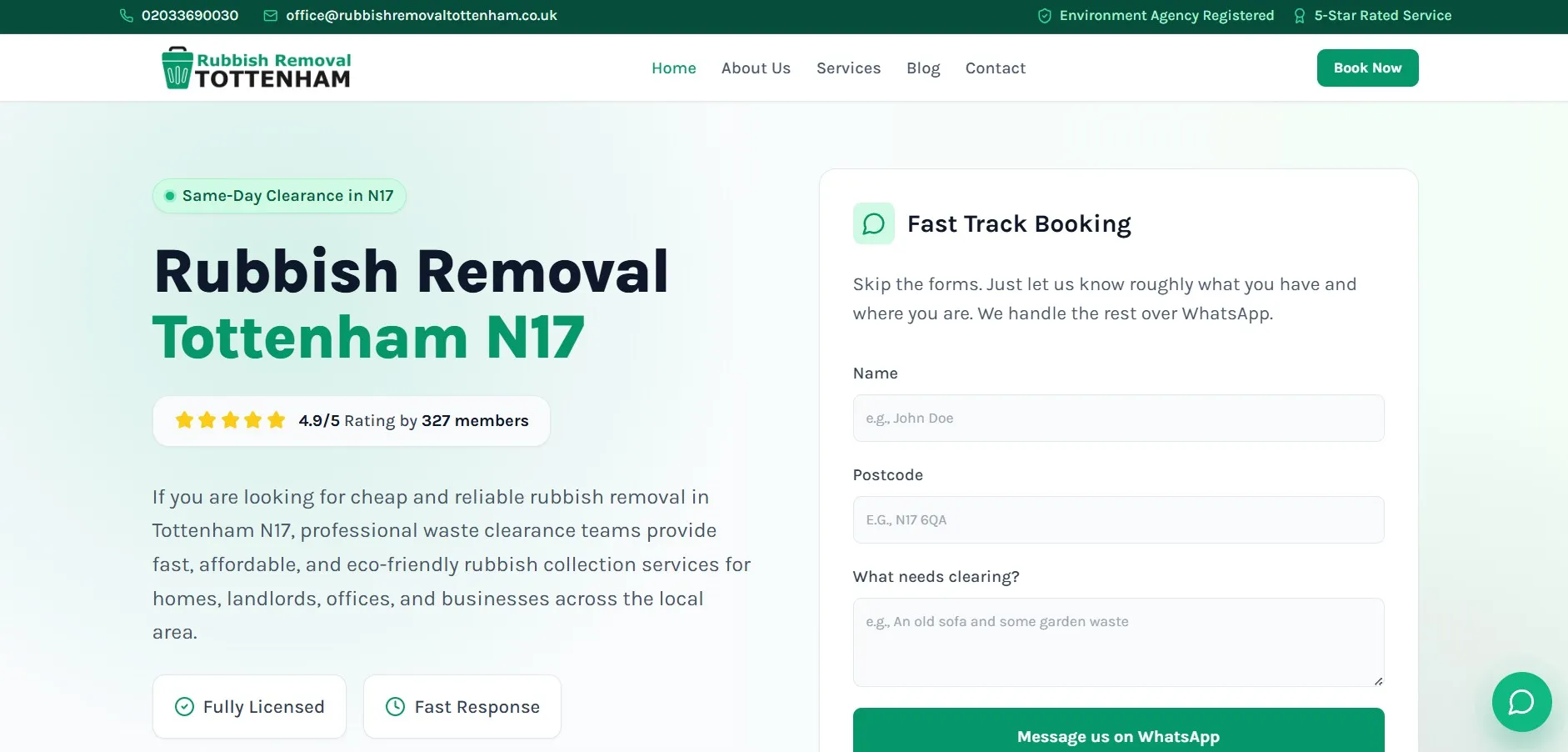Click the Fully Licensed checkmark icon
Screen dimensions: 1568x752
coord(184,707)
